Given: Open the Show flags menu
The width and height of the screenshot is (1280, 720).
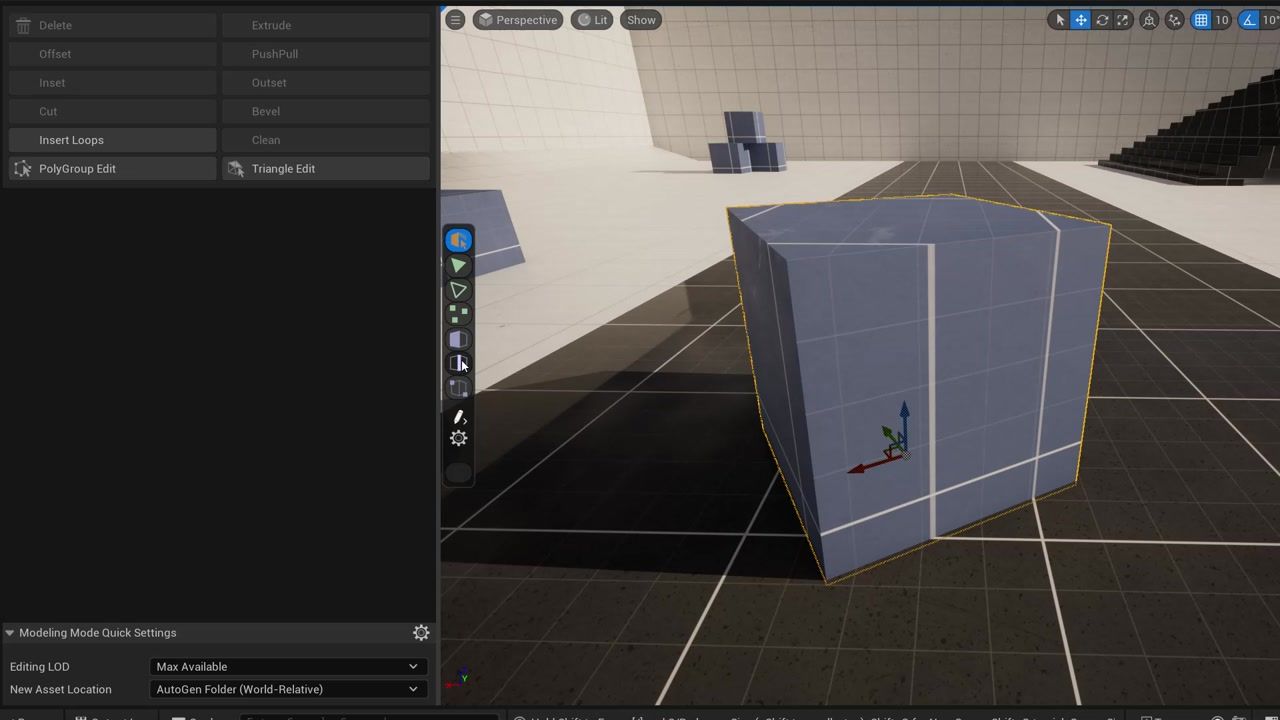Looking at the screenshot, I should pos(641,20).
